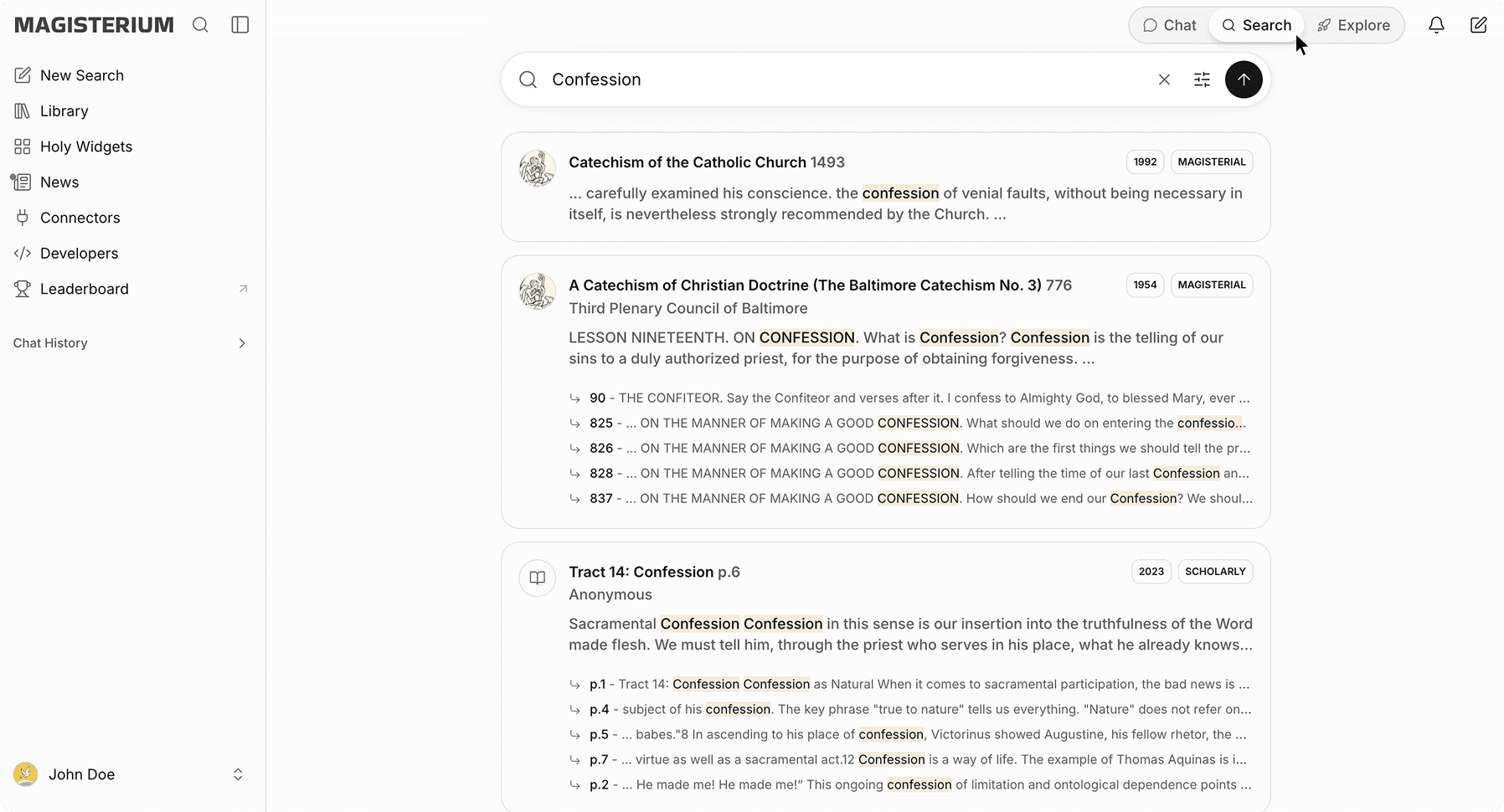Click Baltimore Catechism source thumbnail
1504x812 pixels.
click(538, 291)
